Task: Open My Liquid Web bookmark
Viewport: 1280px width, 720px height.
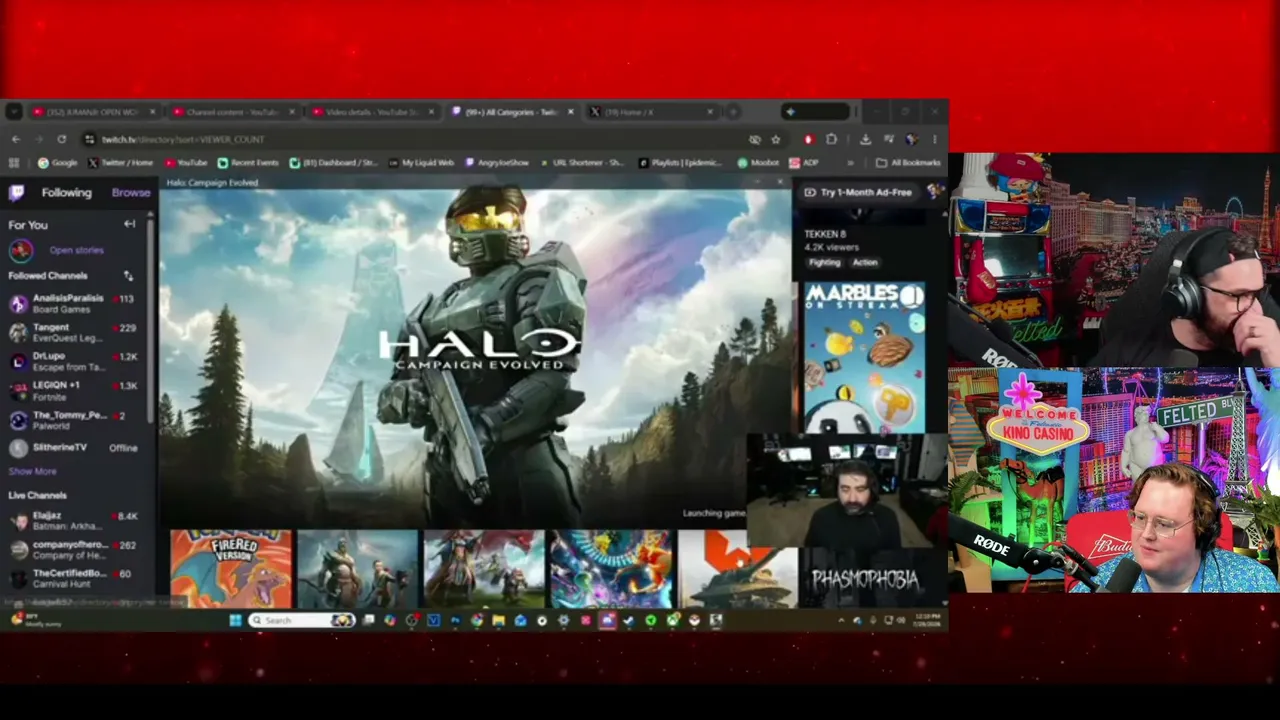Action: pyautogui.click(x=421, y=163)
